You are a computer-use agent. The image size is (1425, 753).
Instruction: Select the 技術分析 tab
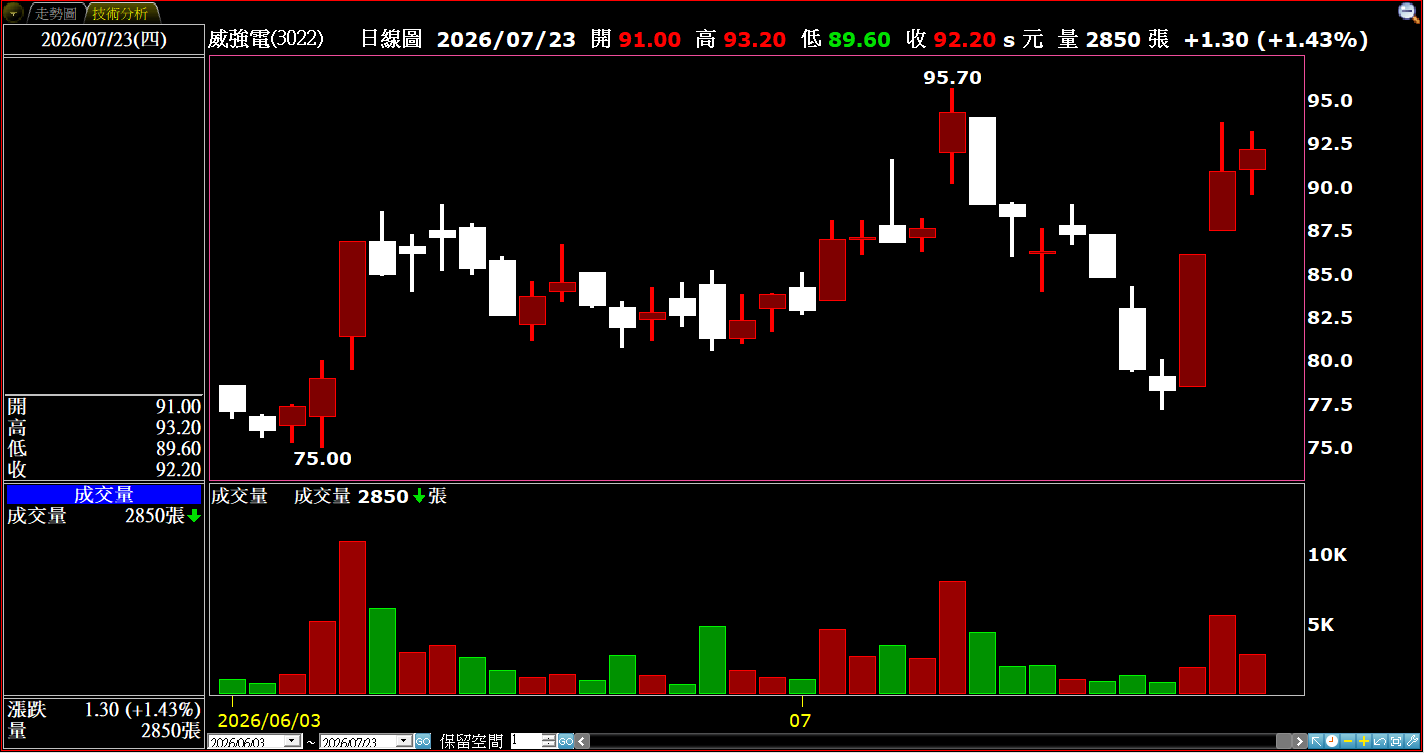pos(119,13)
